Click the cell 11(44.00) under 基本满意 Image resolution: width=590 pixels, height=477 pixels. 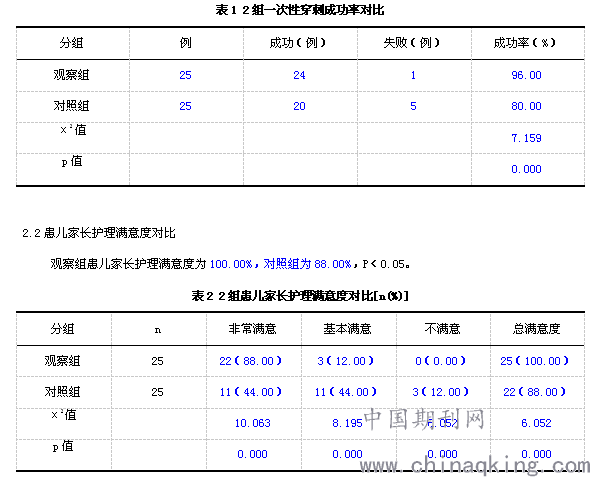(x=346, y=392)
